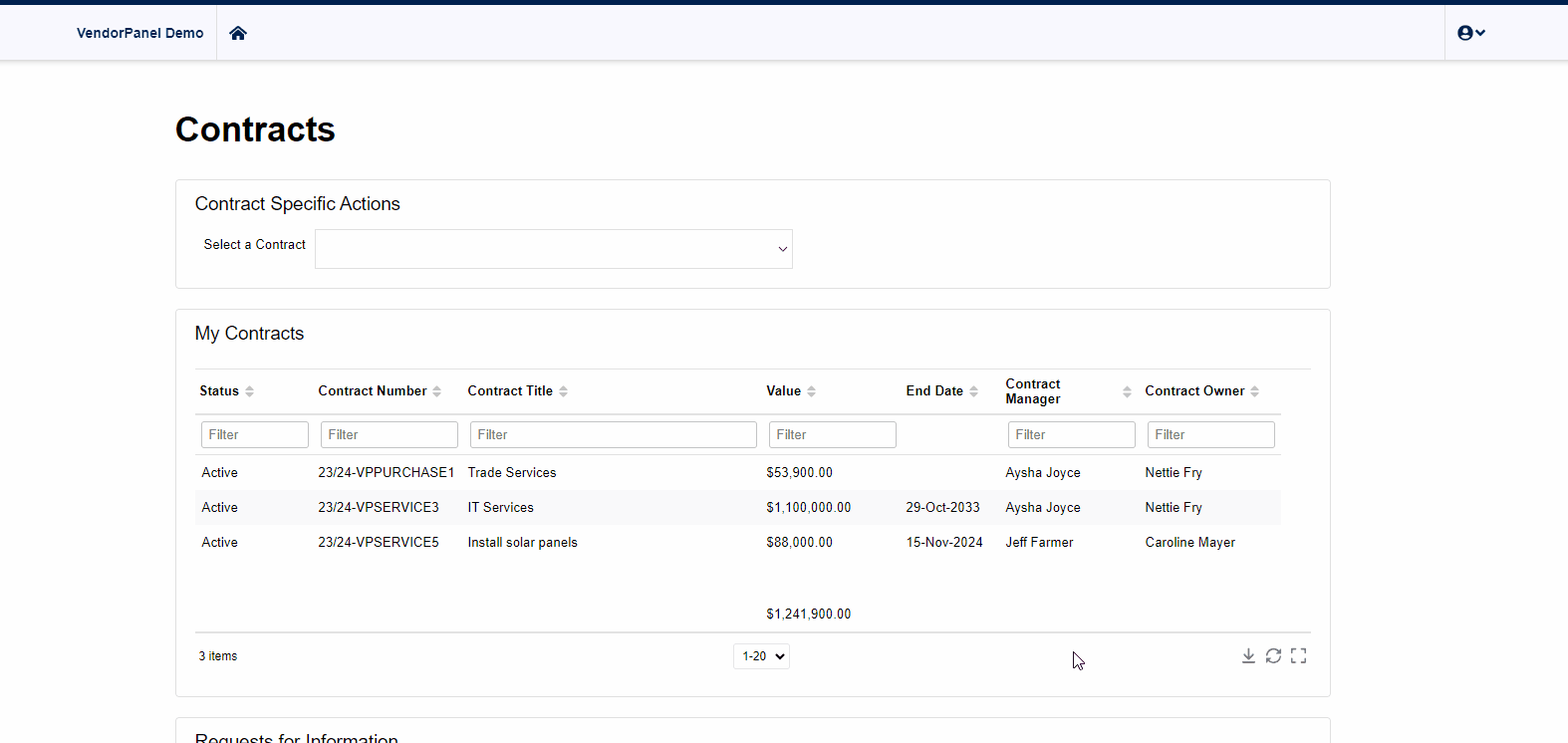Click contract number 23/24-VPPURCHASE1

click(x=386, y=473)
